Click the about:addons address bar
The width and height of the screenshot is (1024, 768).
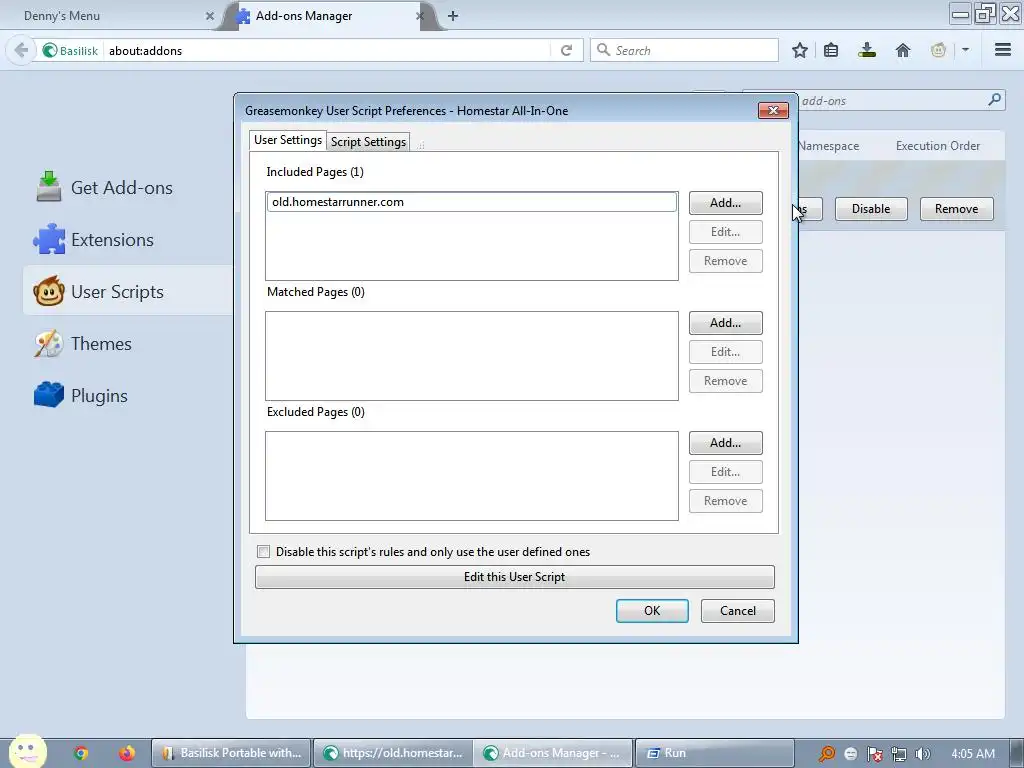(327, 50)
